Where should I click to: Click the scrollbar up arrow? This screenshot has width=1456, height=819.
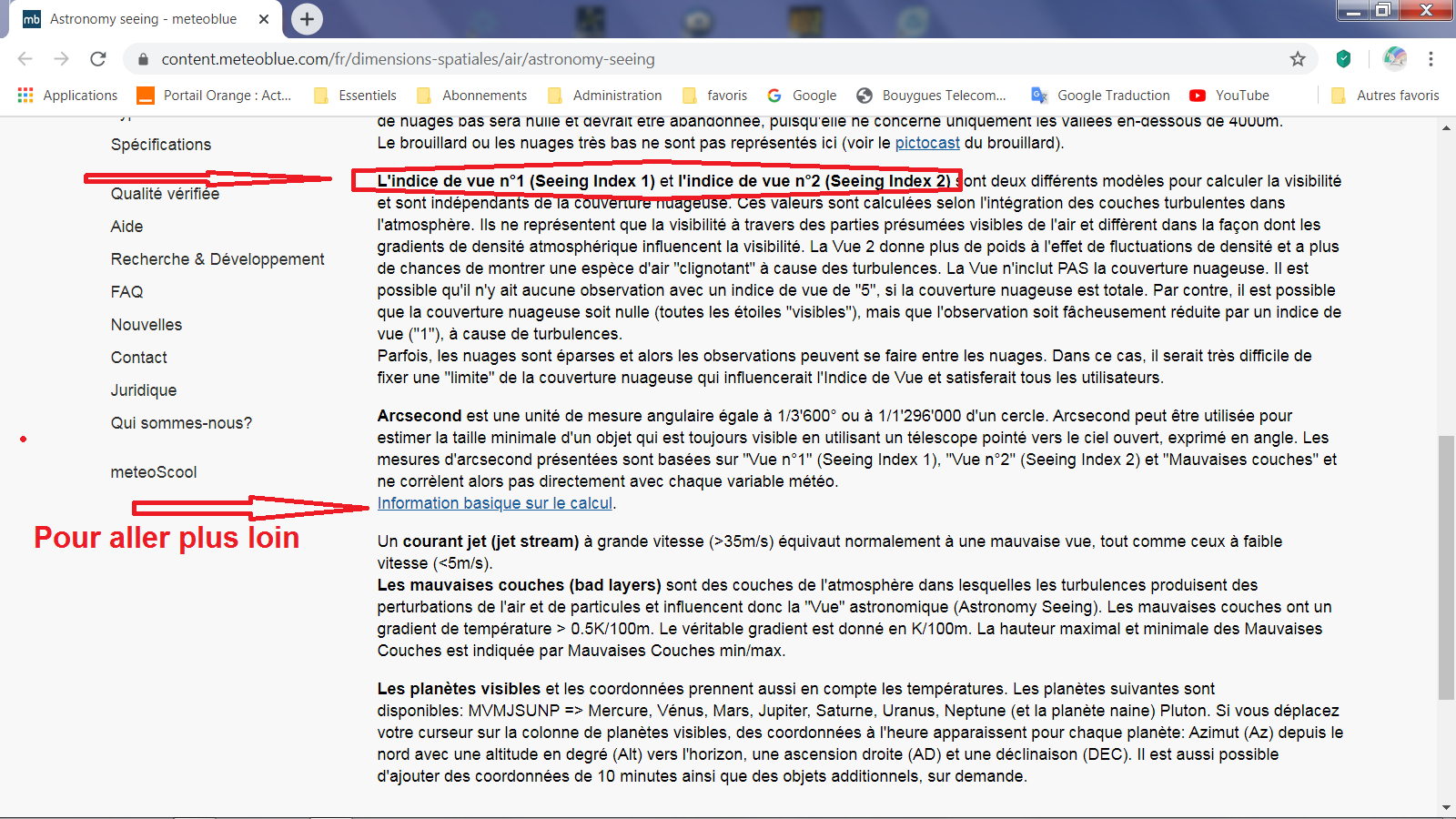click(x=1446, y=127)
